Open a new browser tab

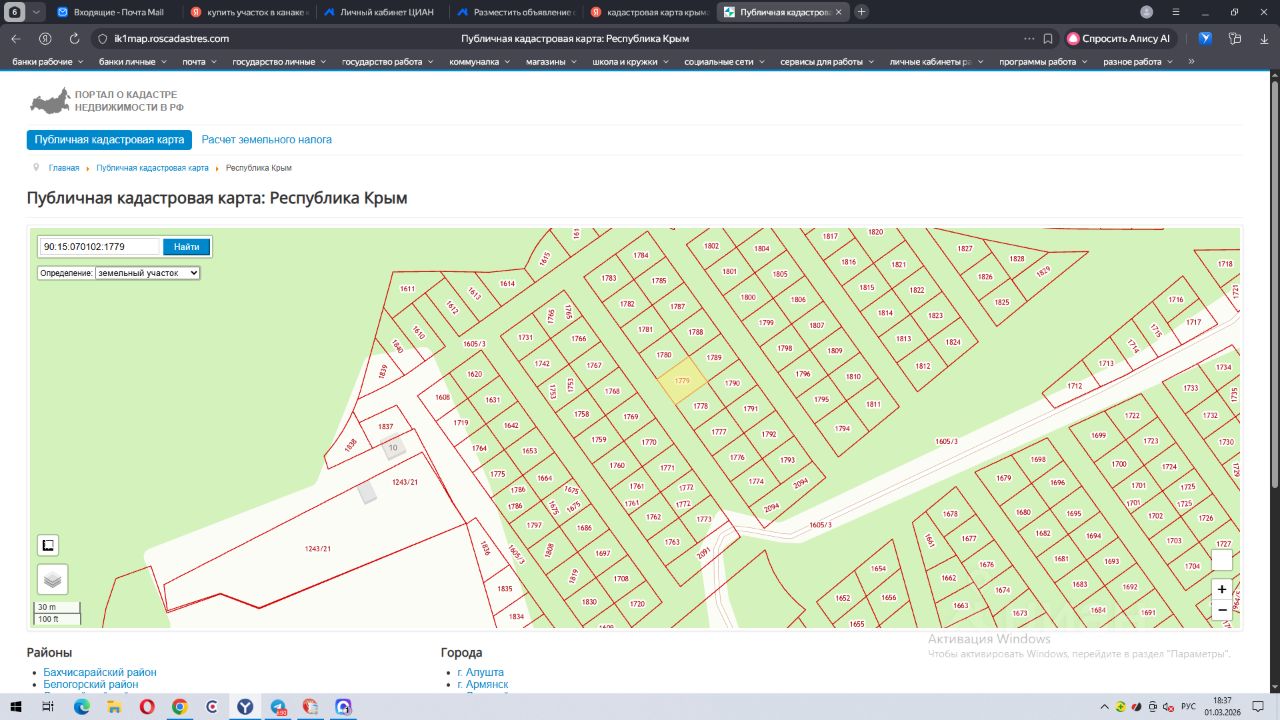(x=862, y=12)
